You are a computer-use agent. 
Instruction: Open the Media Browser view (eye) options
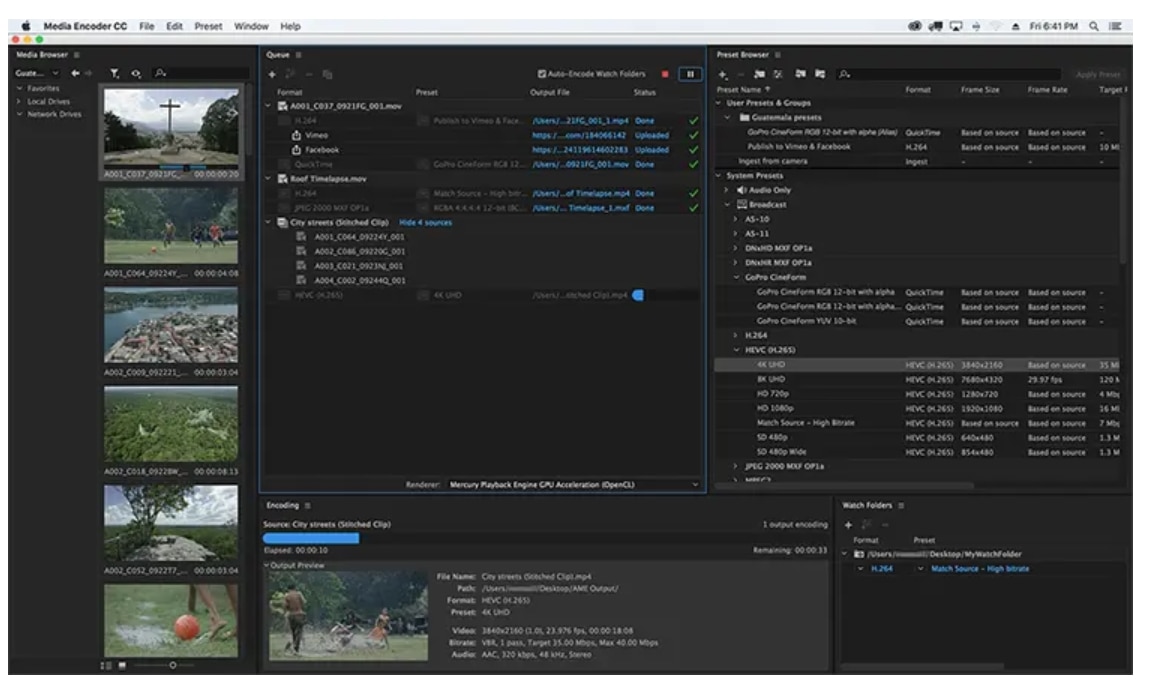[136, 73]
